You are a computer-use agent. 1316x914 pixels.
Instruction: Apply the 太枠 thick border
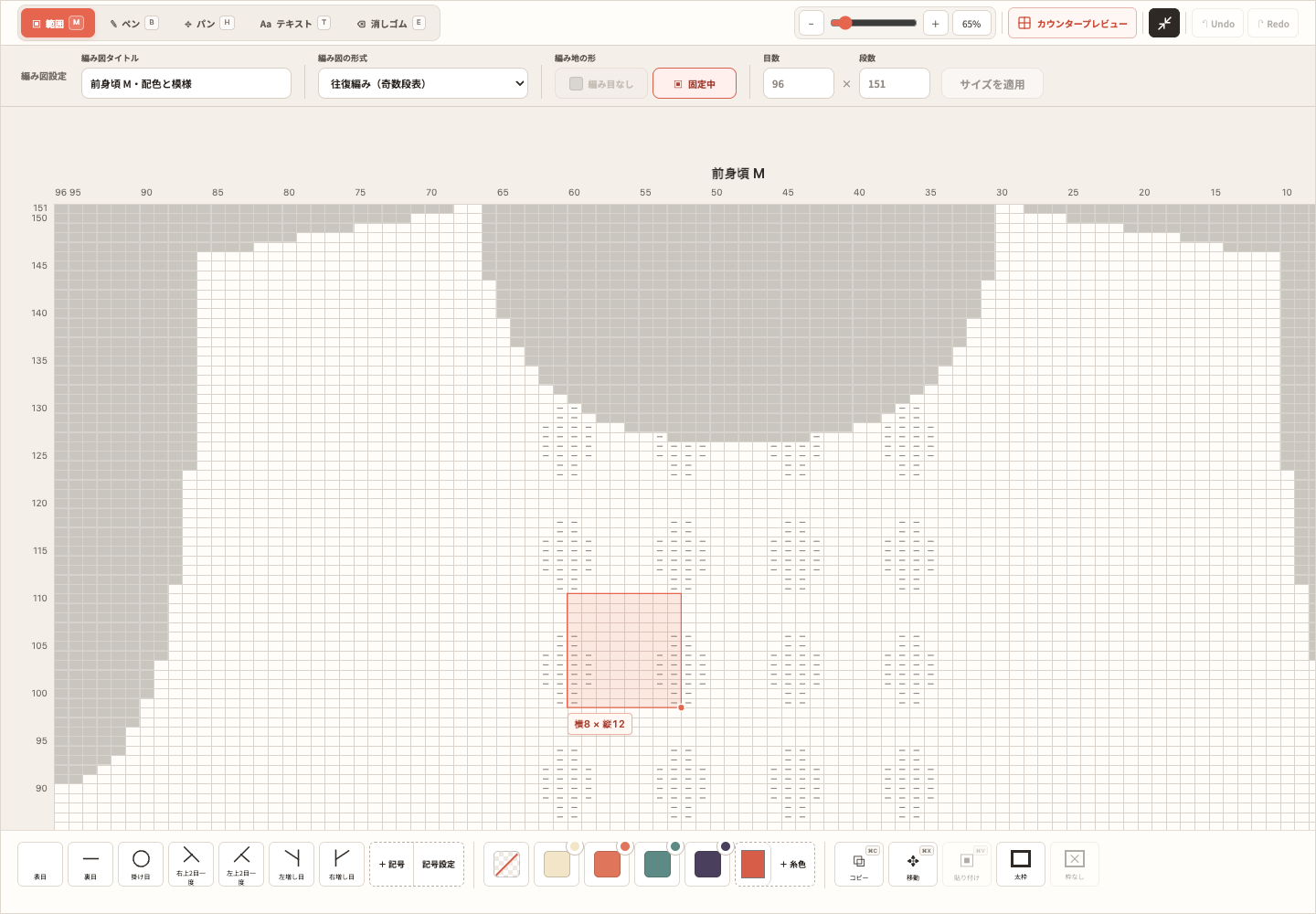coord(1021,864)
